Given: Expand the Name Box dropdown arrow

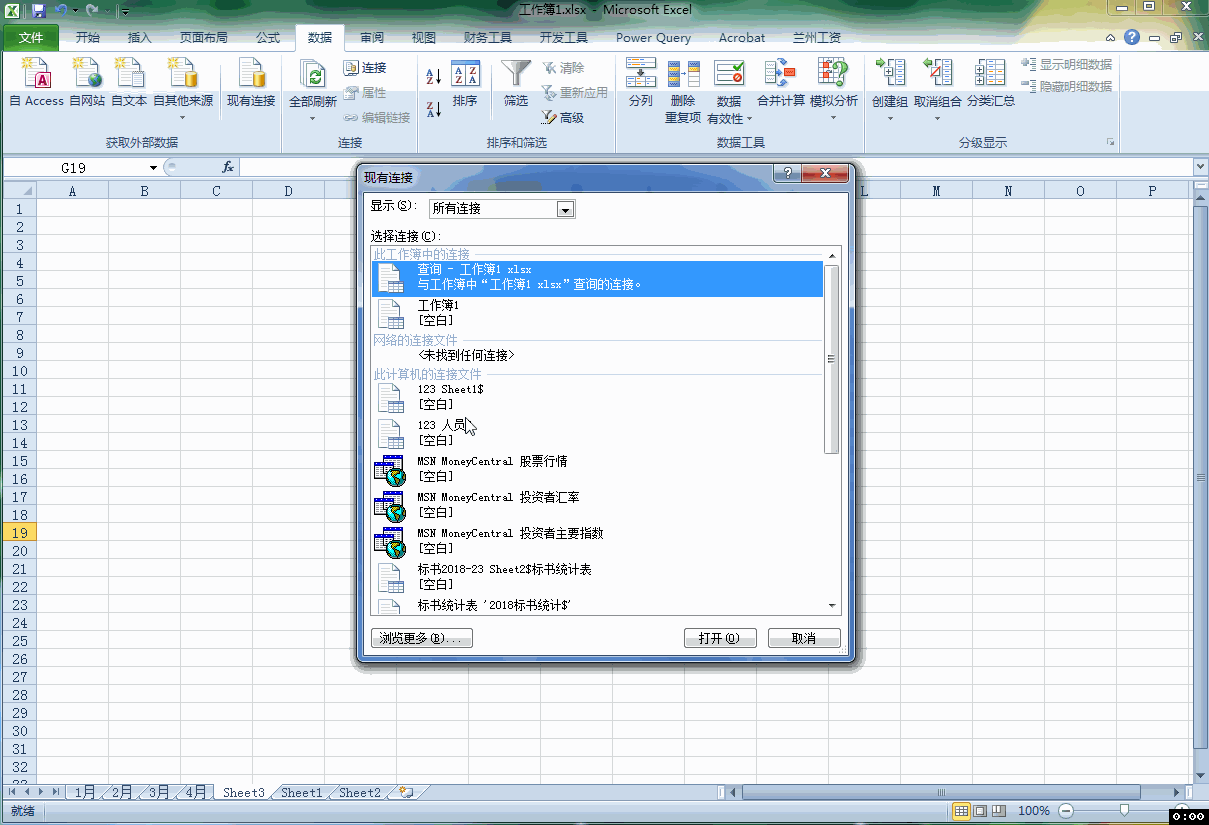Looking at the screenshot, I should [153, 168].
